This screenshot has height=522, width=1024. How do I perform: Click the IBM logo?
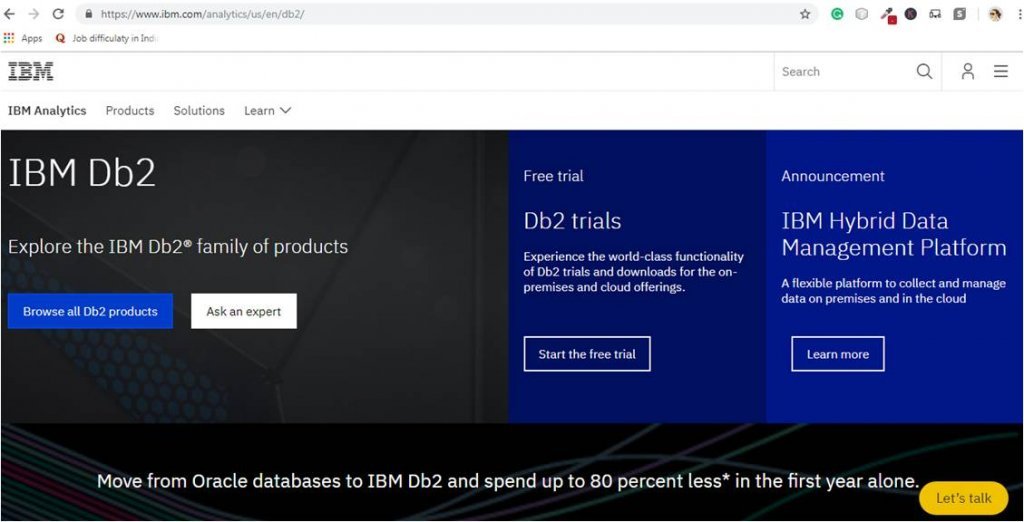point(31,72)
